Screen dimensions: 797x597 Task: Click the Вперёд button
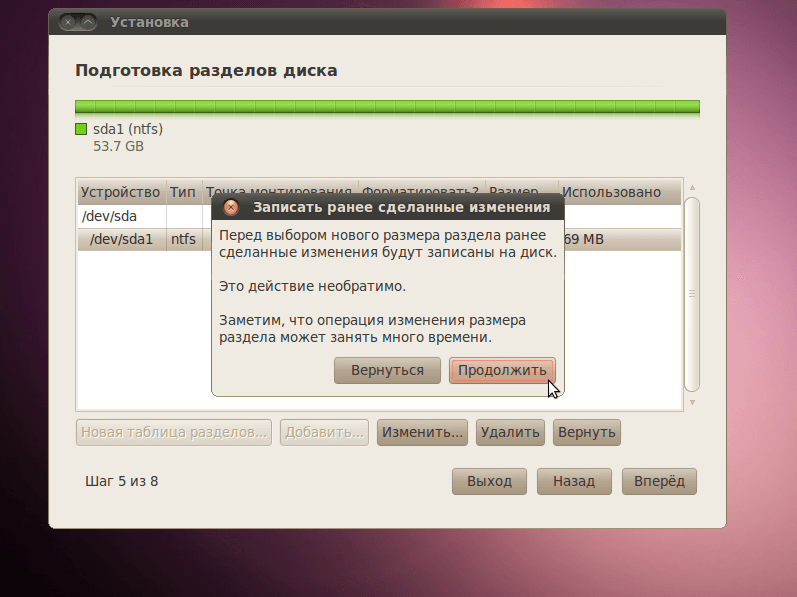[x=659, y=481]
